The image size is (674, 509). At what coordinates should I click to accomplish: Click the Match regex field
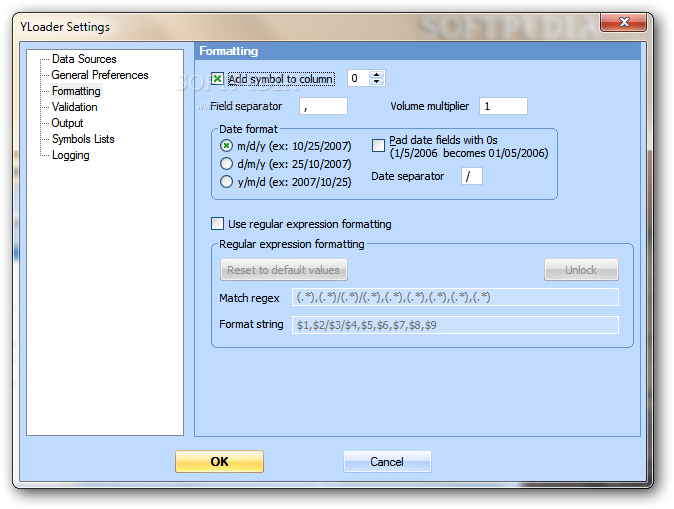click(x=455, y=297)
